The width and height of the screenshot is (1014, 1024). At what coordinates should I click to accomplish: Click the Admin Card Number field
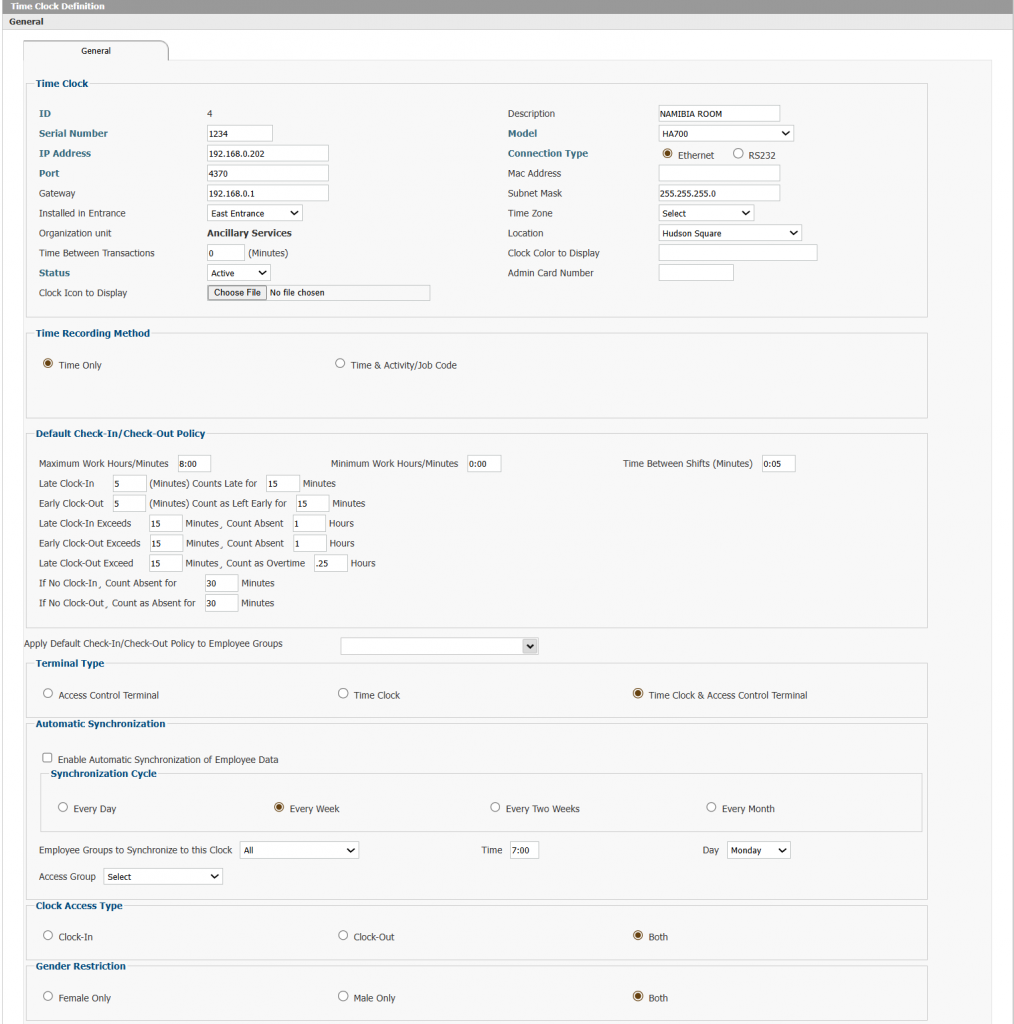pos(696,273)
